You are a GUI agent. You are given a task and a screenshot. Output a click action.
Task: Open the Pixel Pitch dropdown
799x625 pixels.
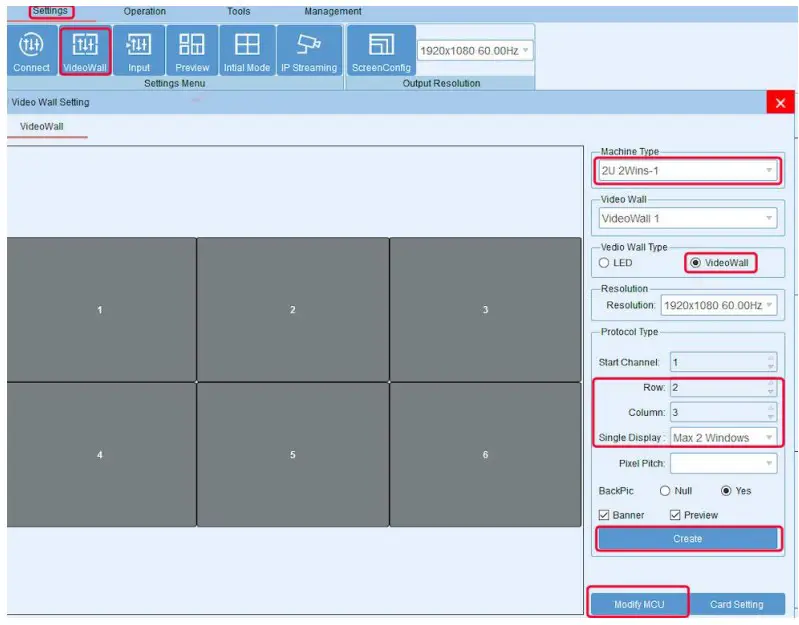[x=724, y=464]
